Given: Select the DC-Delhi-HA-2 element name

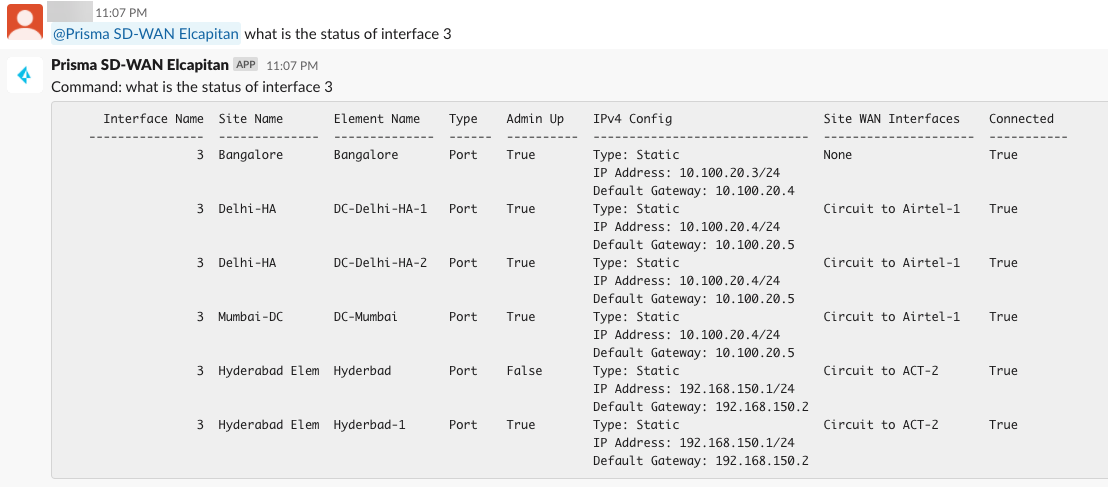Looking at the screenshot, I should (x=380, y=263).
